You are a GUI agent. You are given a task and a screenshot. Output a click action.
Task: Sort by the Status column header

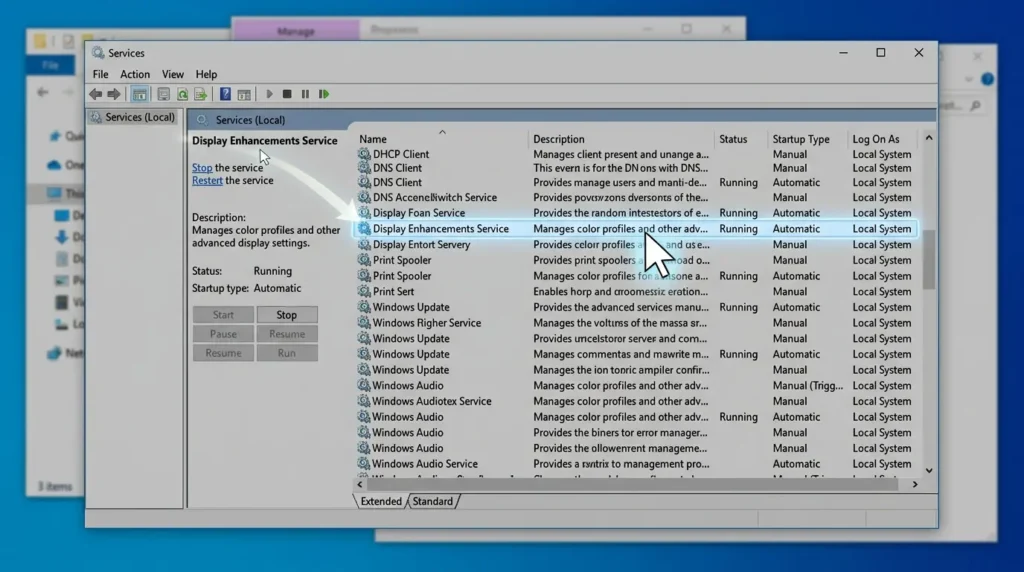[x=733, y=139]
